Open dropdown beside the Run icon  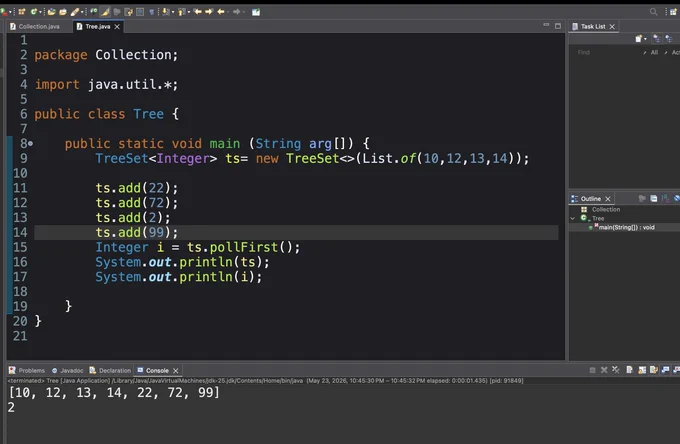coord(10,12)
